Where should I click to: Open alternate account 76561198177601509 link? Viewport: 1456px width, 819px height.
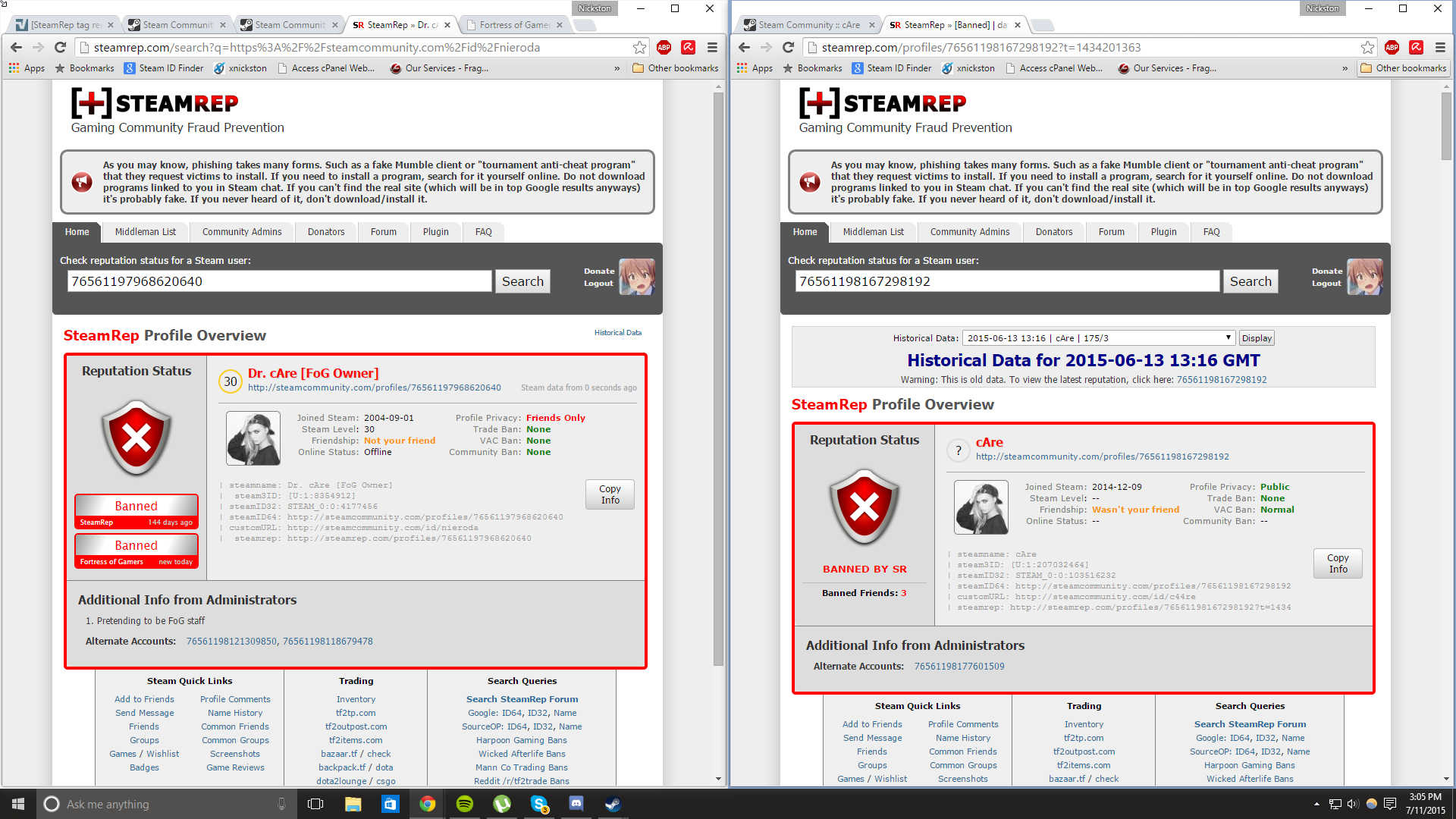click(x=959, y=667)
